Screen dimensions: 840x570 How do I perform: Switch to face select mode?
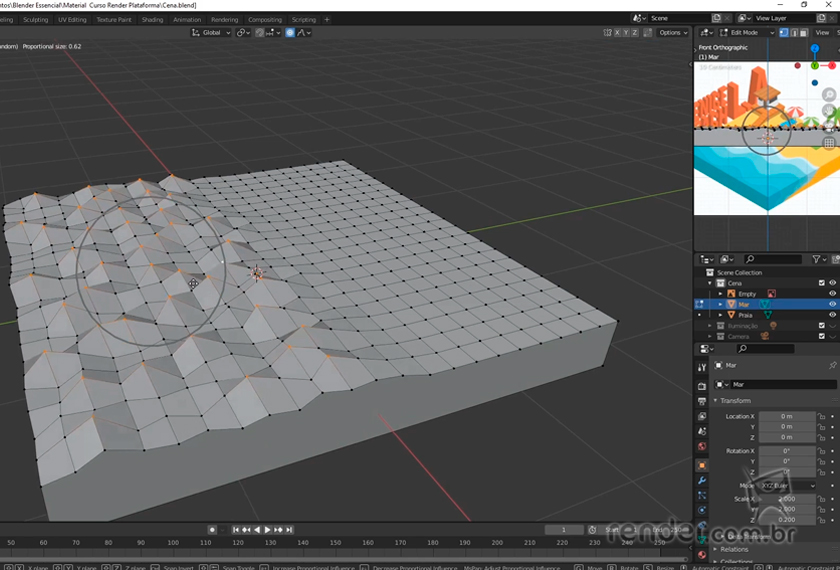coord(803,32)
